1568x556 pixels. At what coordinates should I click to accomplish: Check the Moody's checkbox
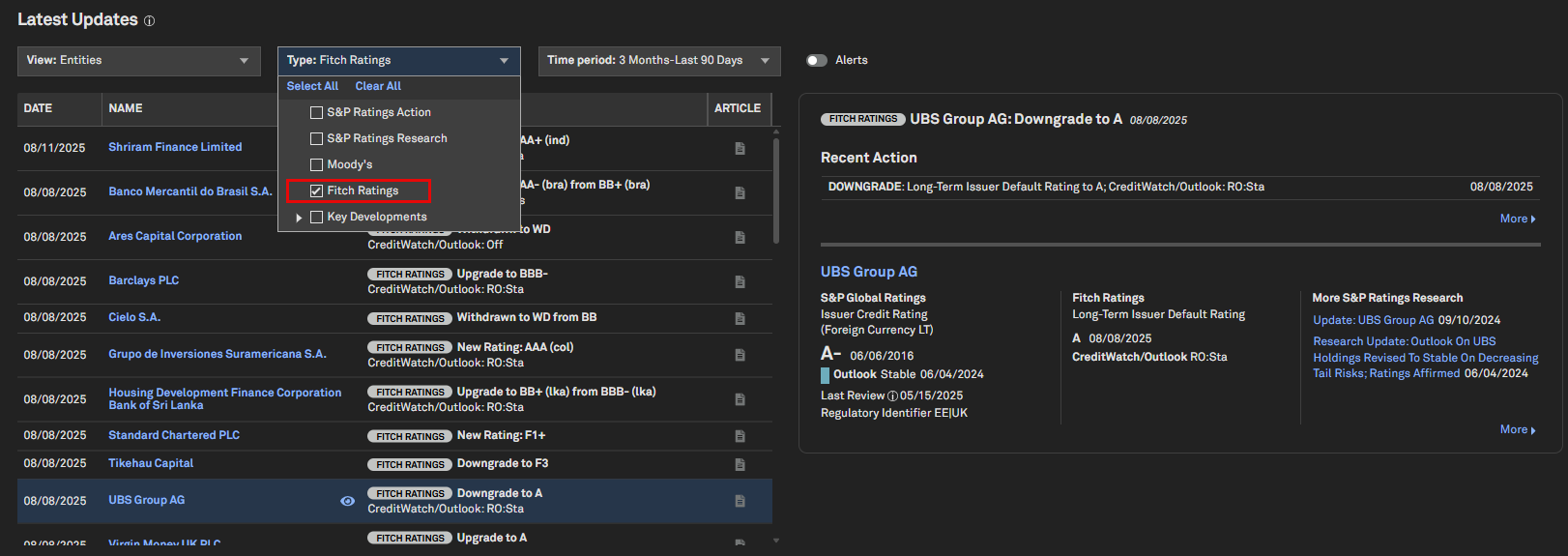(x=316, y=165)
